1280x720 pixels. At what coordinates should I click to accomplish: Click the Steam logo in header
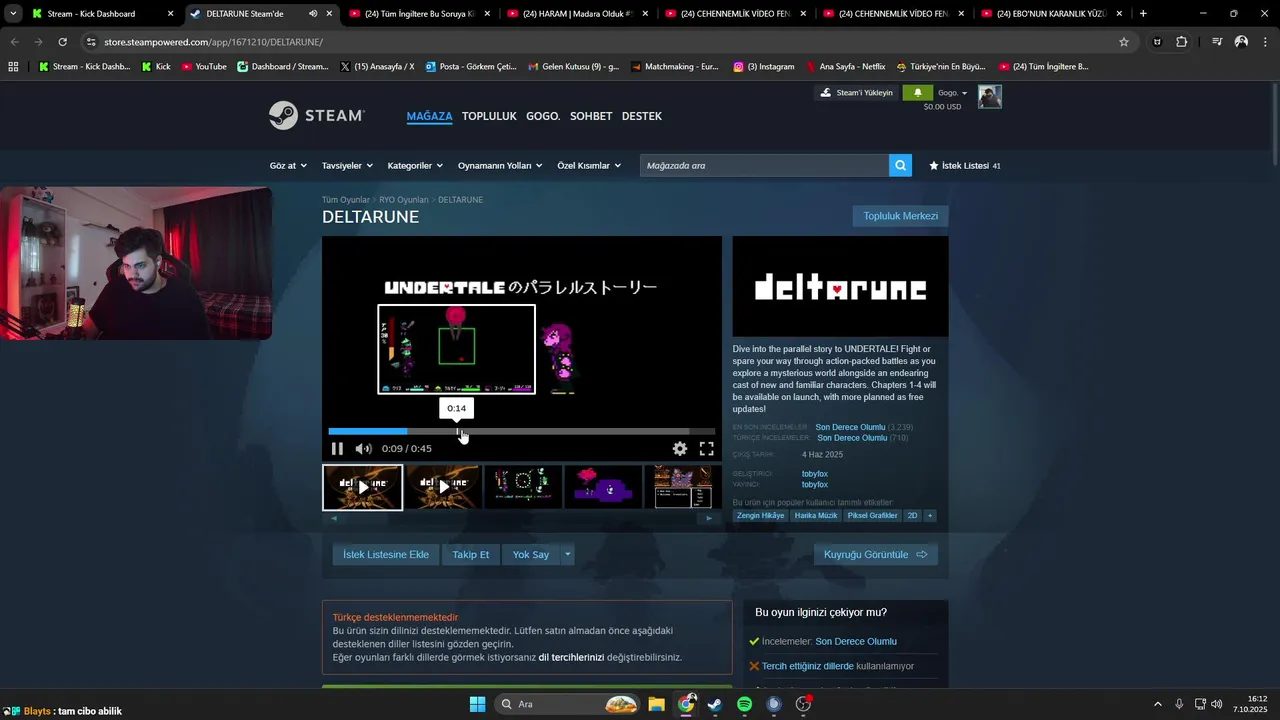[316, 115]
